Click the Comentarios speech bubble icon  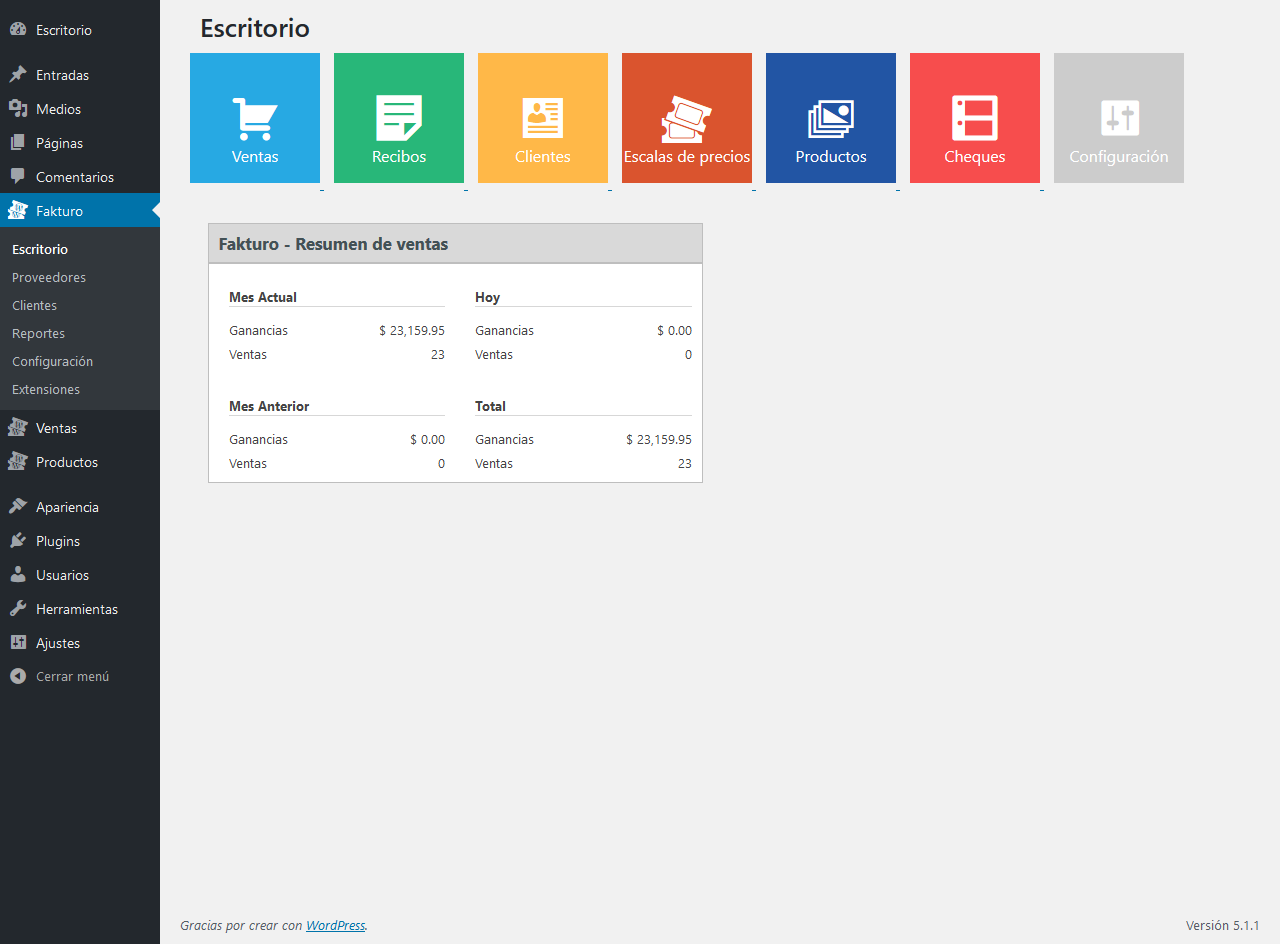(x=18, y=177)
